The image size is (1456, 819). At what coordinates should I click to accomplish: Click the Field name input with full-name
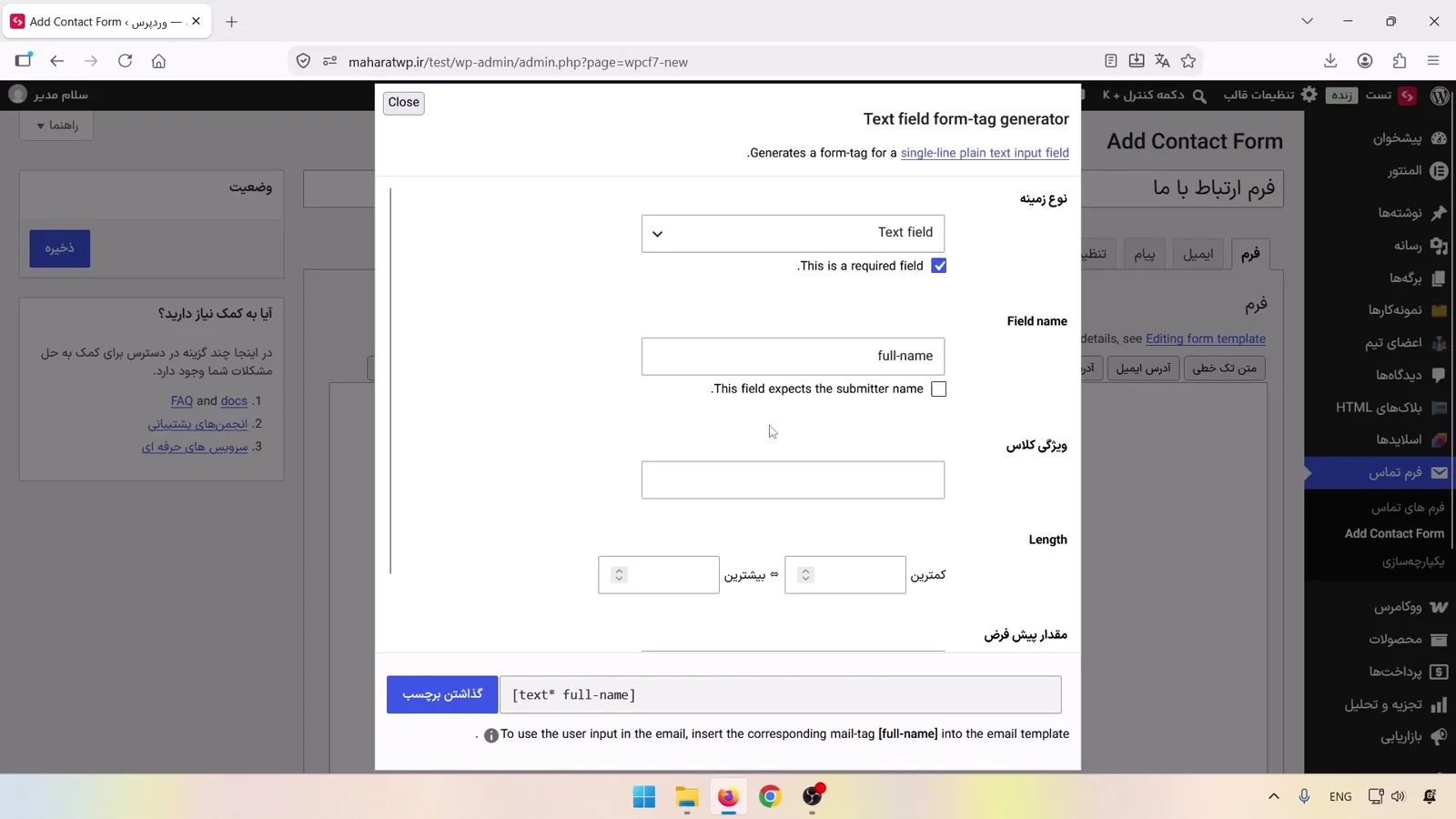tap(793, 357)
